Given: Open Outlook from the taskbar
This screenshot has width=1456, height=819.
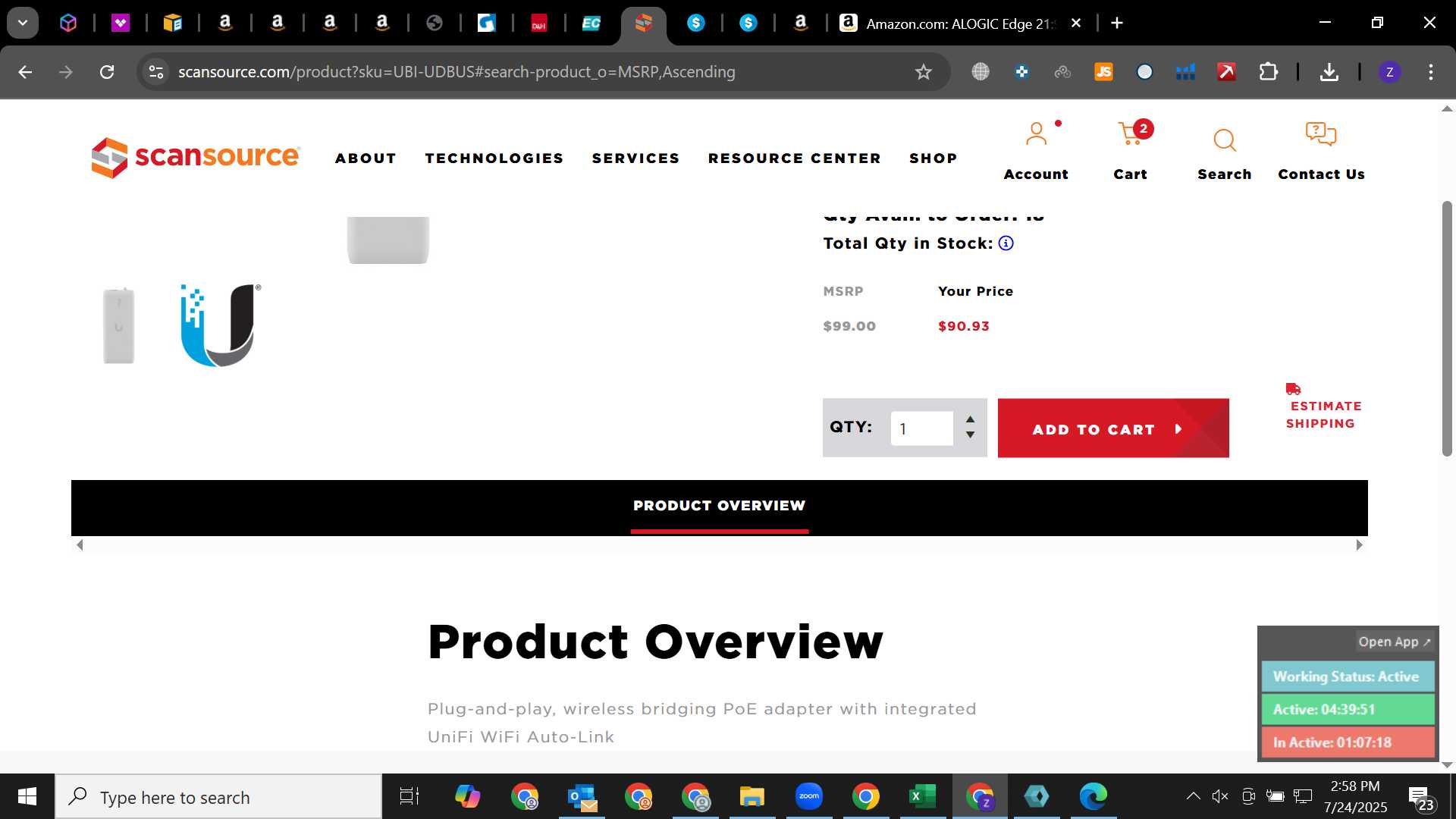Looking at the screenshot, I should (x=582, y=797).
